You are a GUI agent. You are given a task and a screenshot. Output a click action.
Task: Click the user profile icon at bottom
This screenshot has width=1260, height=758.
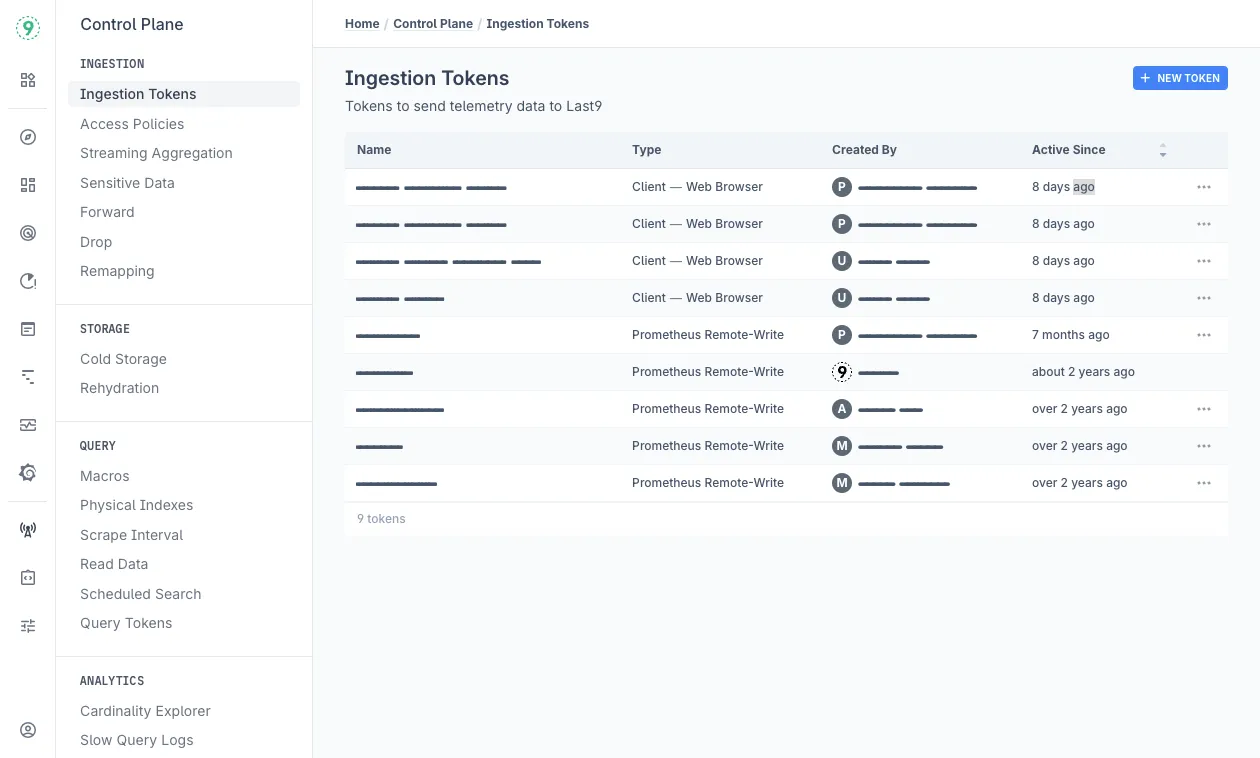tap(28, 730)
